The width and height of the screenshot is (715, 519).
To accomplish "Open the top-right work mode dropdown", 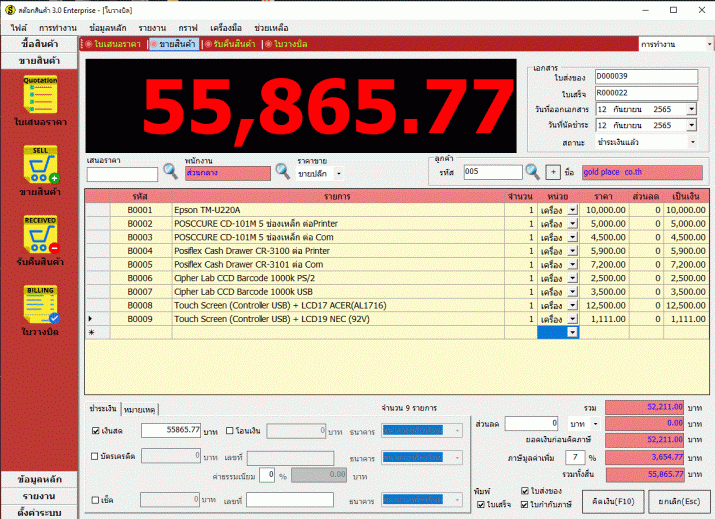I will [x=709, y=44].
